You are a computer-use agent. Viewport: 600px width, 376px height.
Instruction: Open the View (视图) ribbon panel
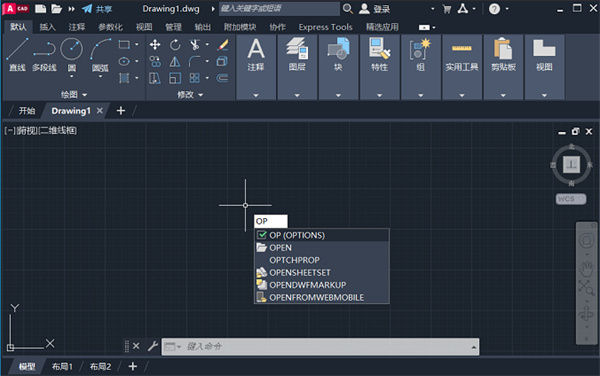pos(544,67)
